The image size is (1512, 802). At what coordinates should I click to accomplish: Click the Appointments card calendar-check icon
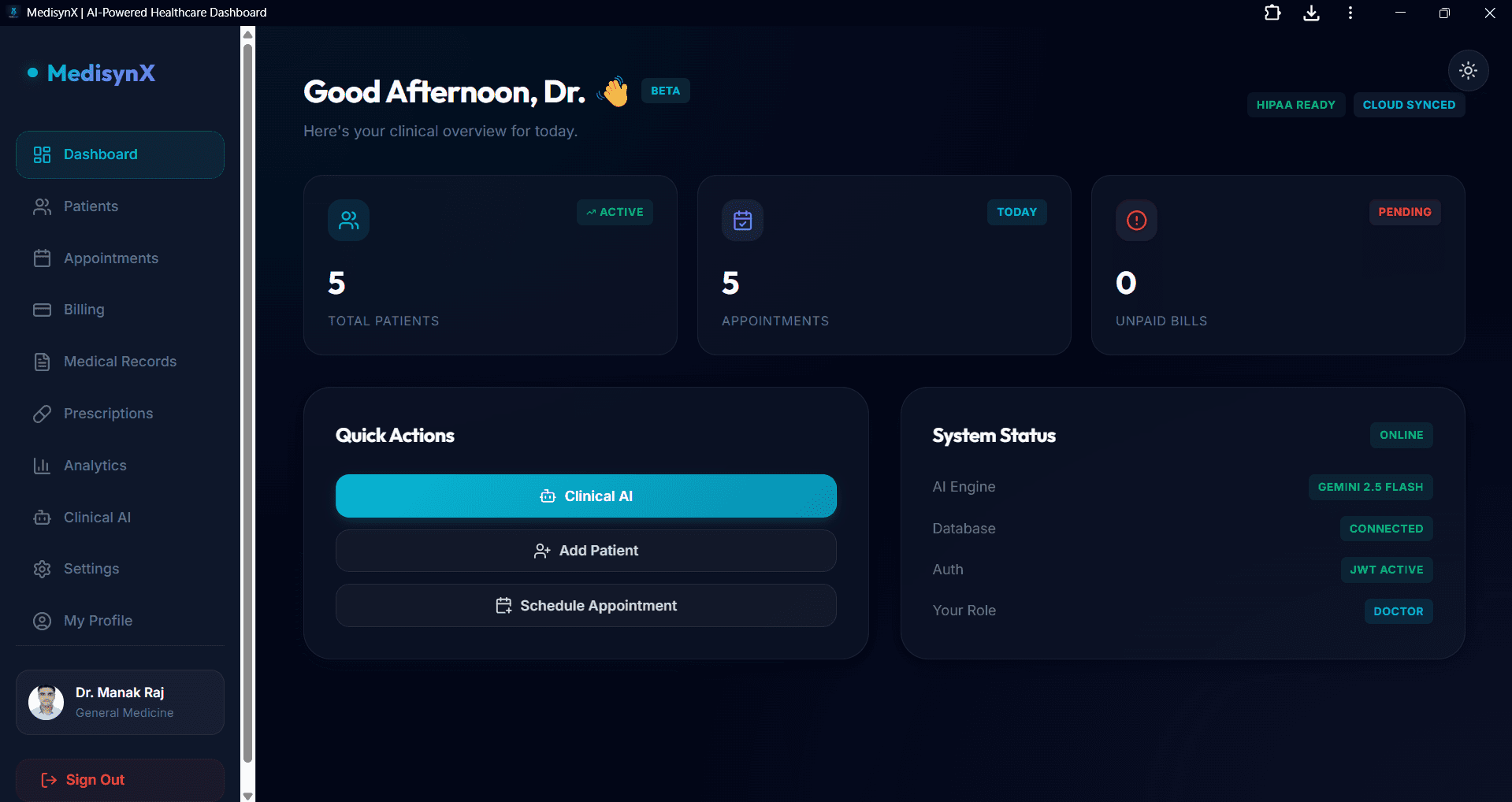[742, 220]
